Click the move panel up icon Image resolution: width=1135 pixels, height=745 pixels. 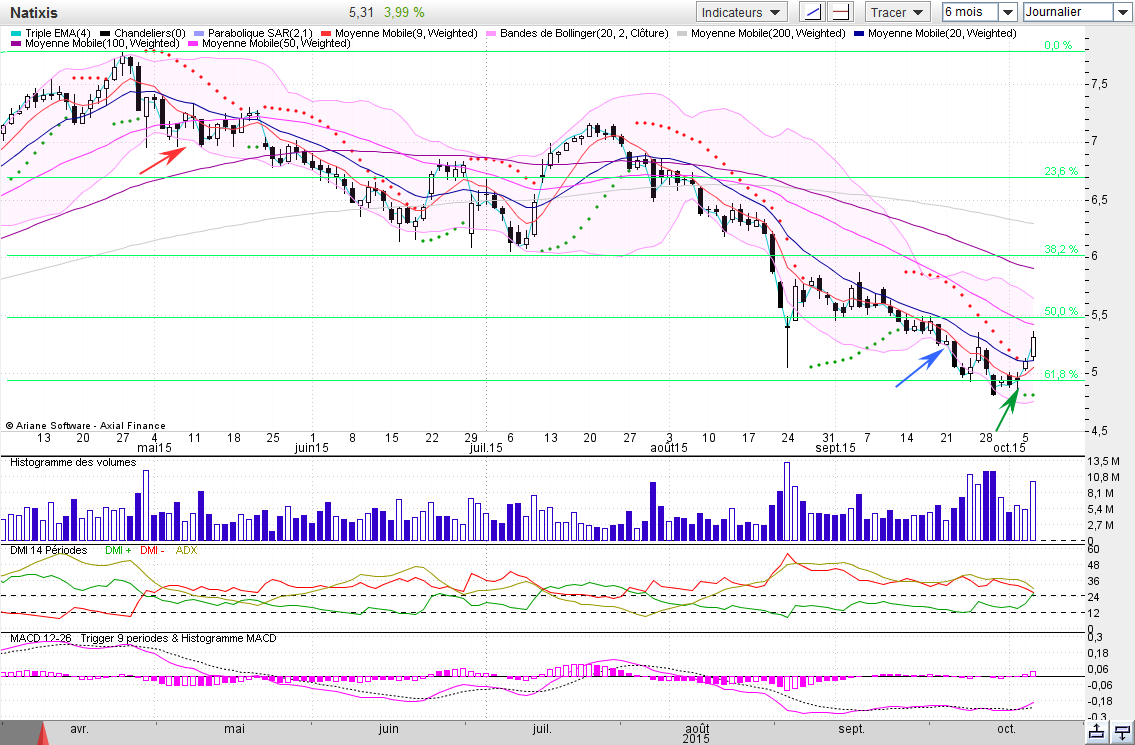coord(1097,731)
